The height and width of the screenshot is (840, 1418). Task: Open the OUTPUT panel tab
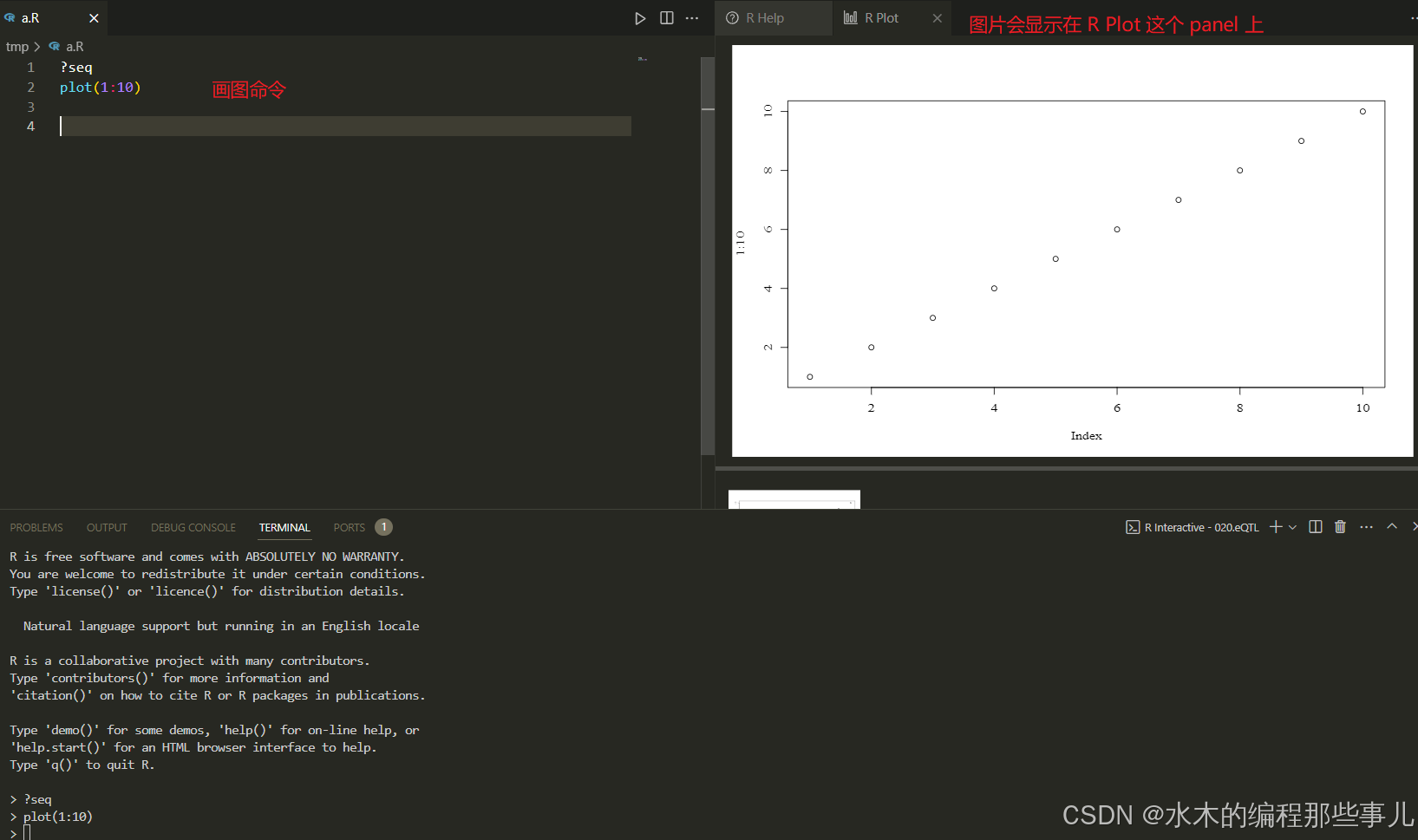click(107, 527)
